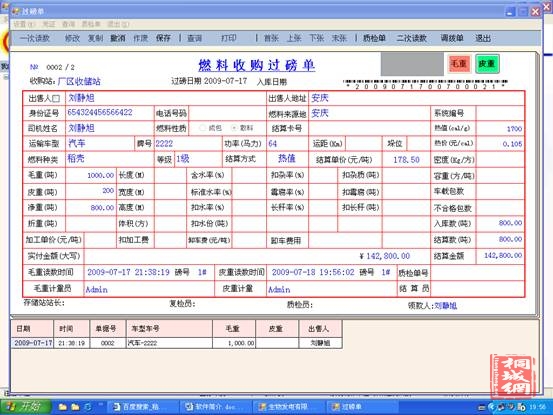Image resolution: width=553 pixels, height=415 pixels.
Task: Click 作废 in the toolbar
Action: (x=141, y=38)
